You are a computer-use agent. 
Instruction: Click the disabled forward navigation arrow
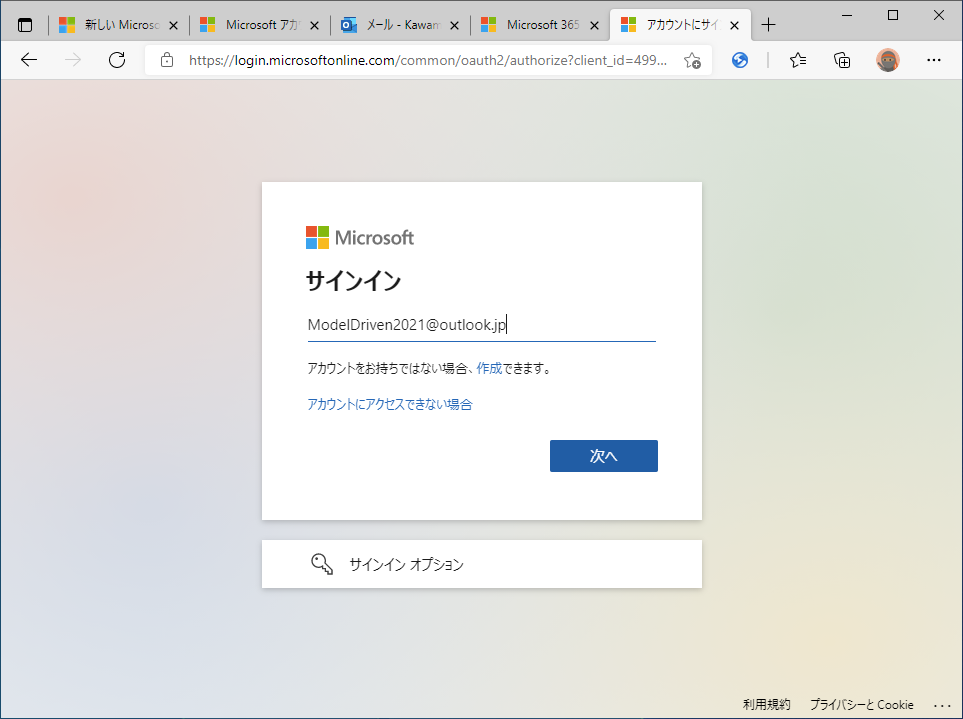click(x=73, y=60)
